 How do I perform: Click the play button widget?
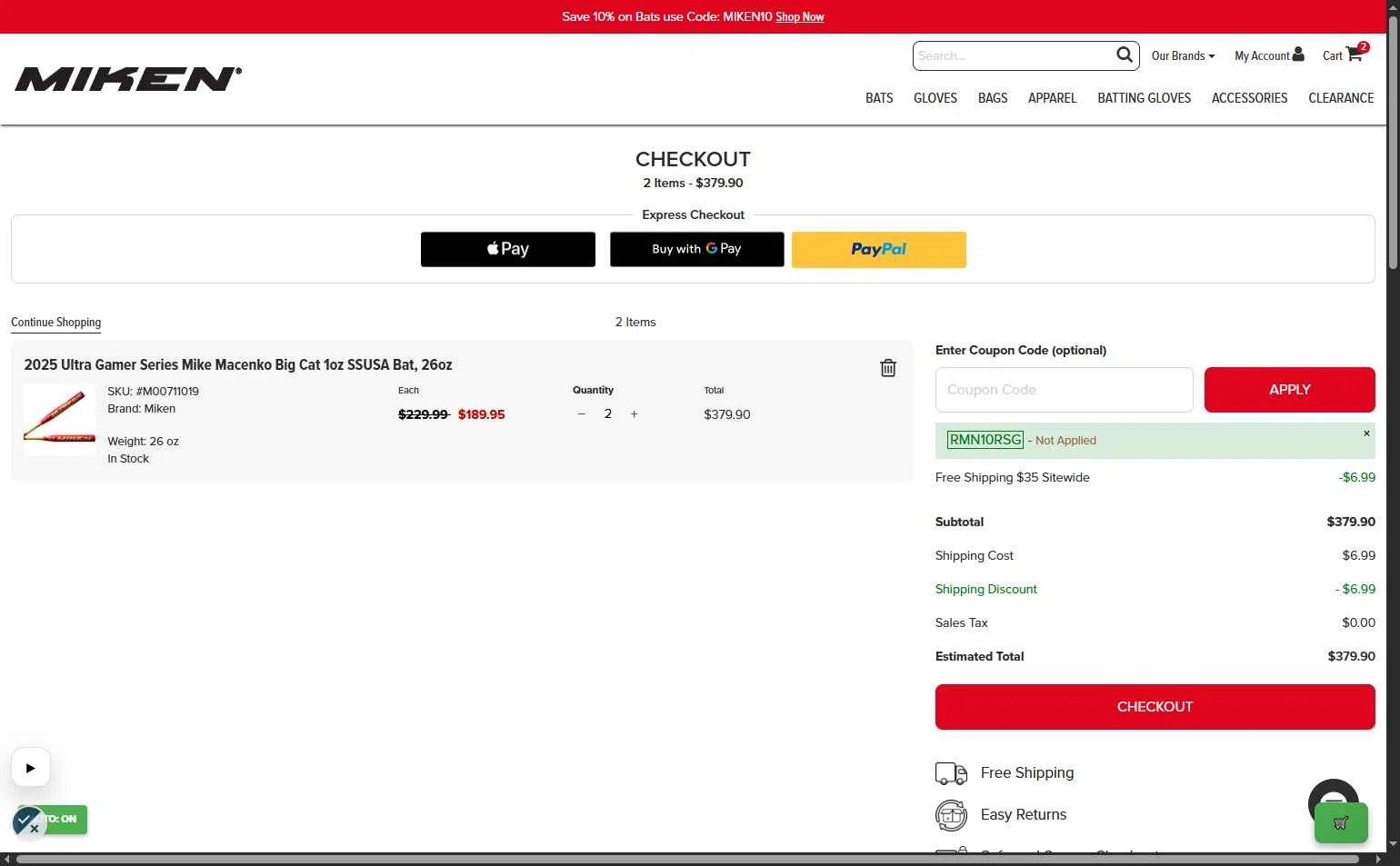point(30,768)
